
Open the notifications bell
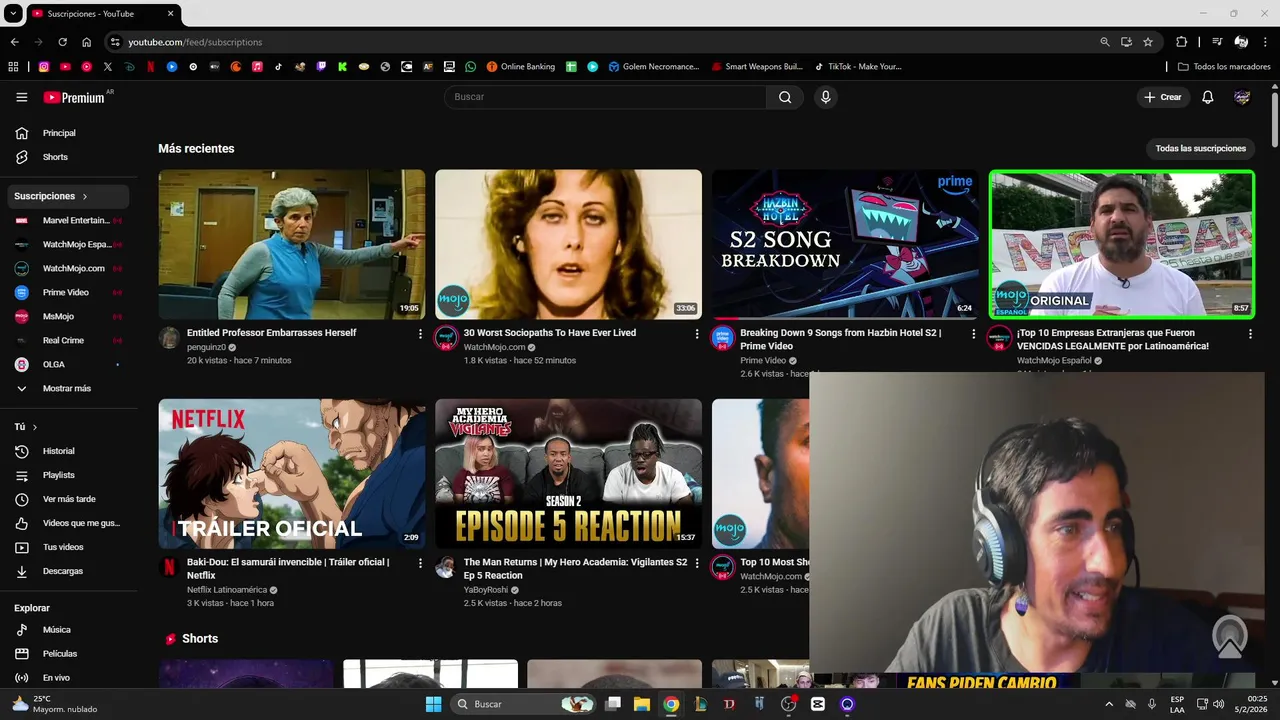(x=1208, y=97)
